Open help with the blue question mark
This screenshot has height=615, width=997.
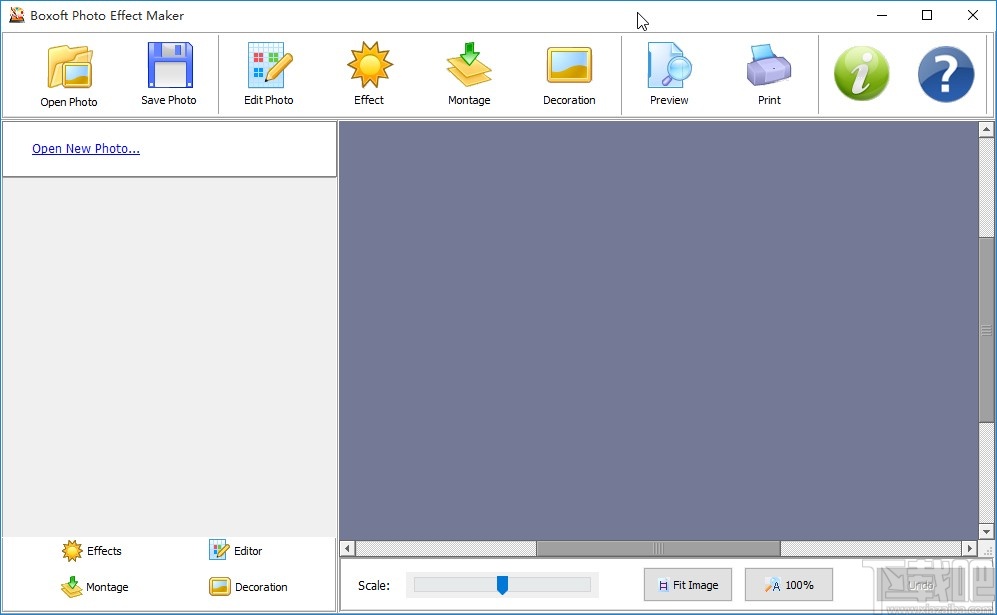(945, 74)
